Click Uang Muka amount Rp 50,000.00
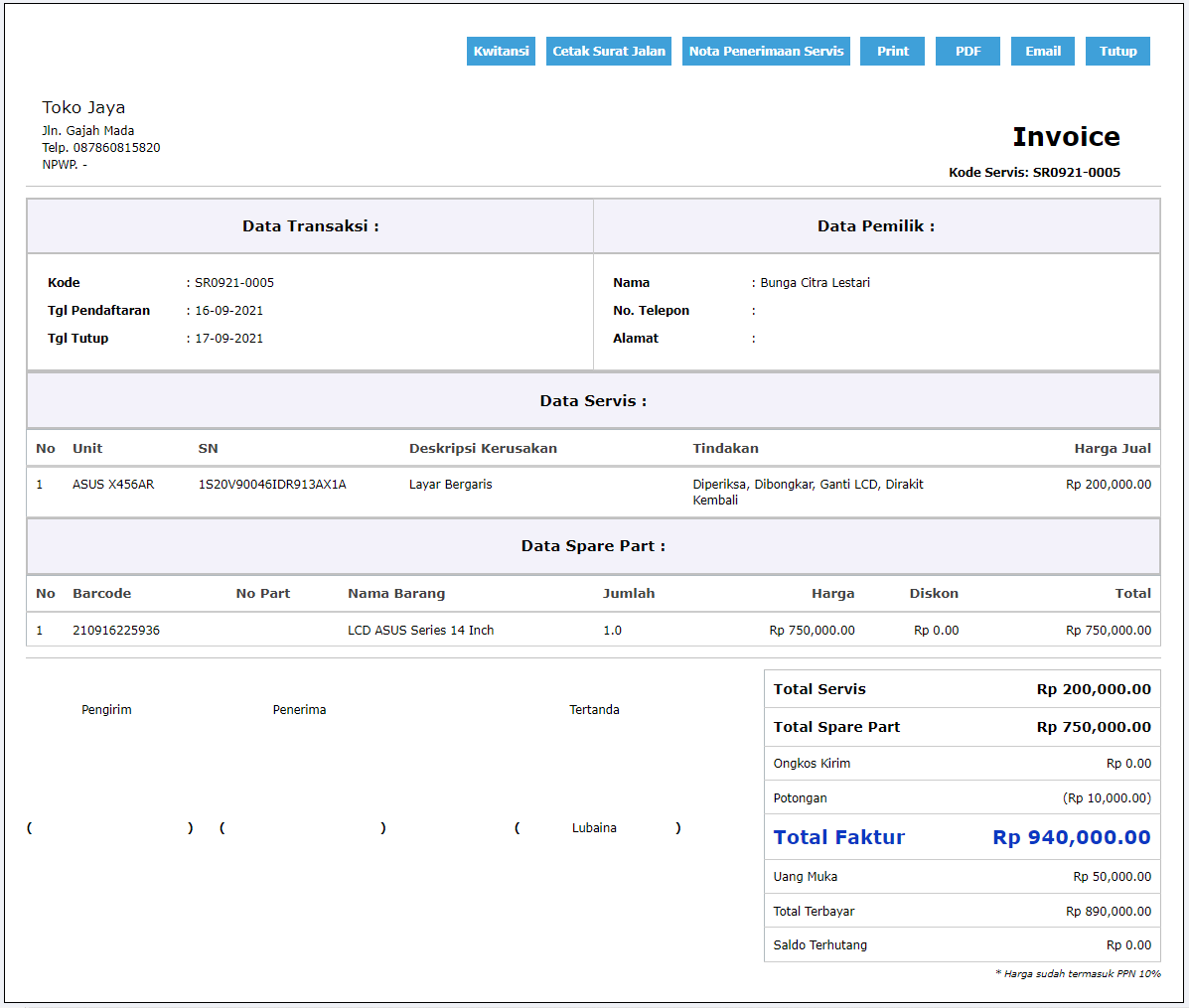Image resolution: width=1189 pixels, height=1008 pixels. click(1112, 877)
